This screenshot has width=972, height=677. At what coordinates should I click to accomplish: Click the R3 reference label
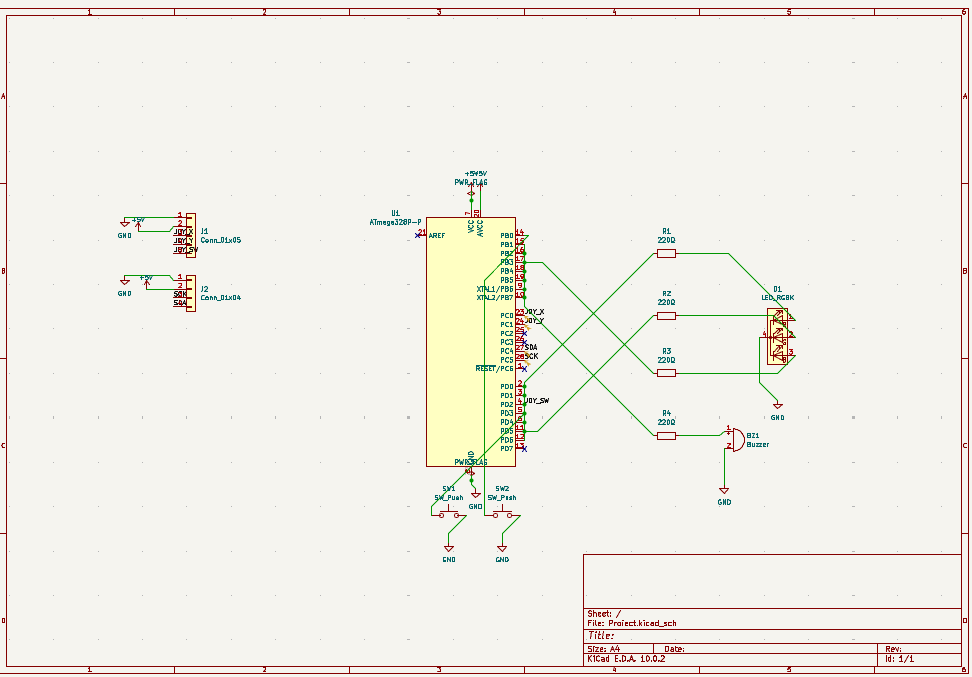pyautogui.click(x=666, y=352)
